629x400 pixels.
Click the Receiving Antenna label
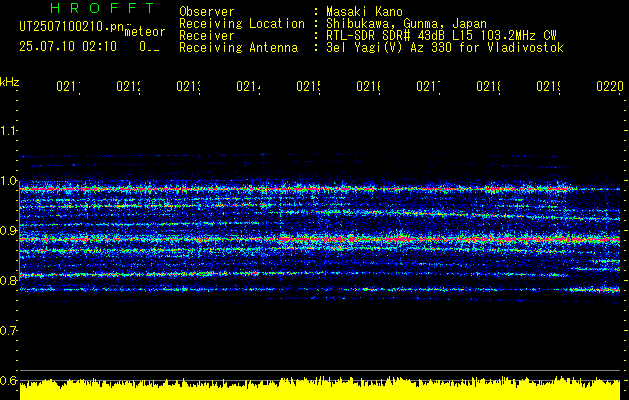(238, 48)
